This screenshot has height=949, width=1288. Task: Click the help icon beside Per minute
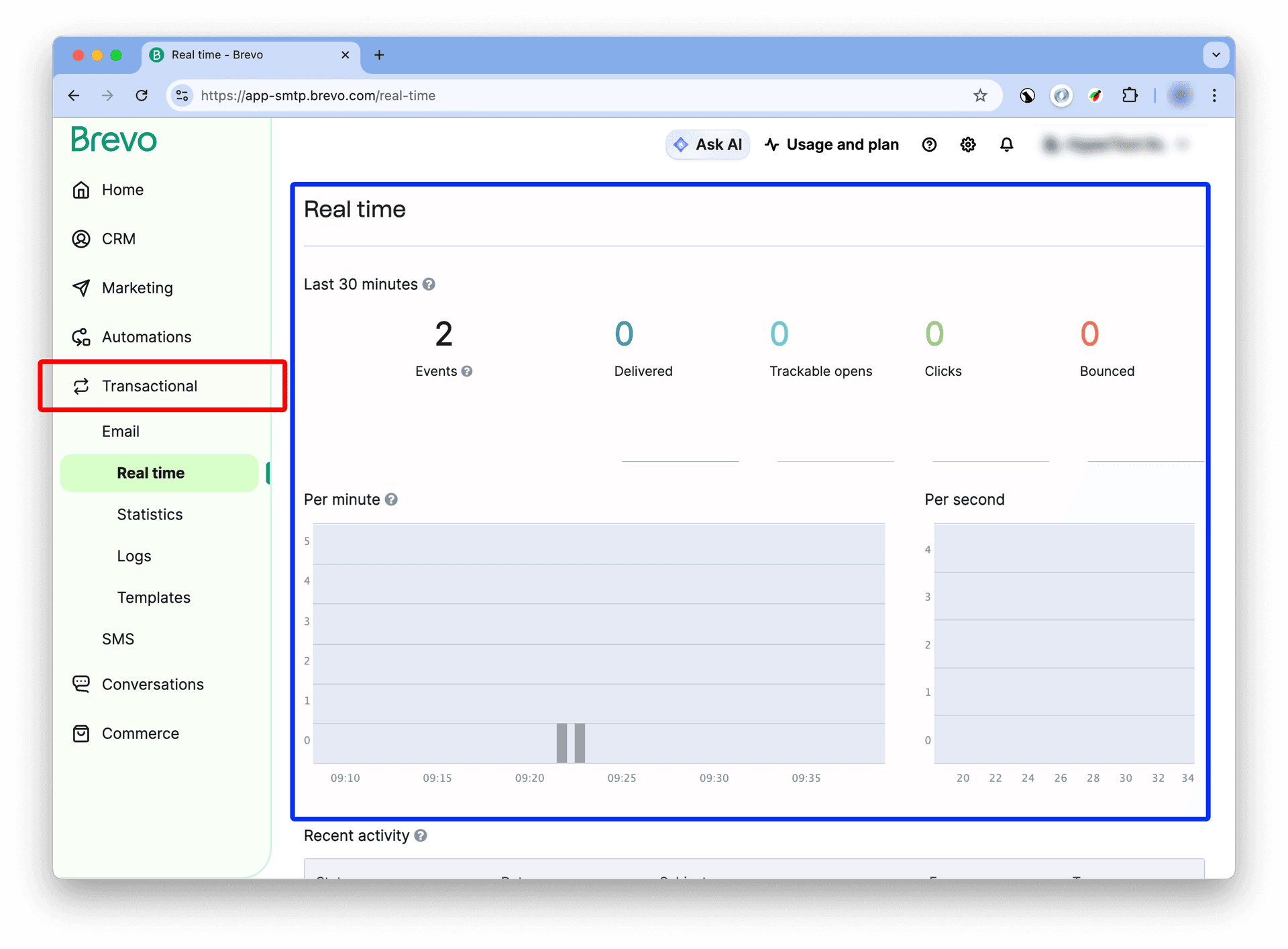point(391,499)
